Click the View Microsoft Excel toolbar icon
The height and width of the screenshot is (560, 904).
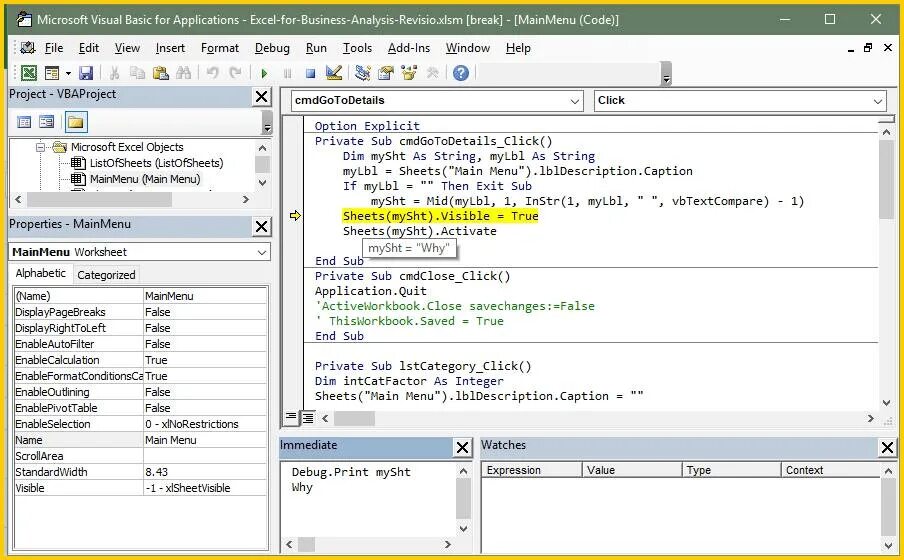(29, 73)
